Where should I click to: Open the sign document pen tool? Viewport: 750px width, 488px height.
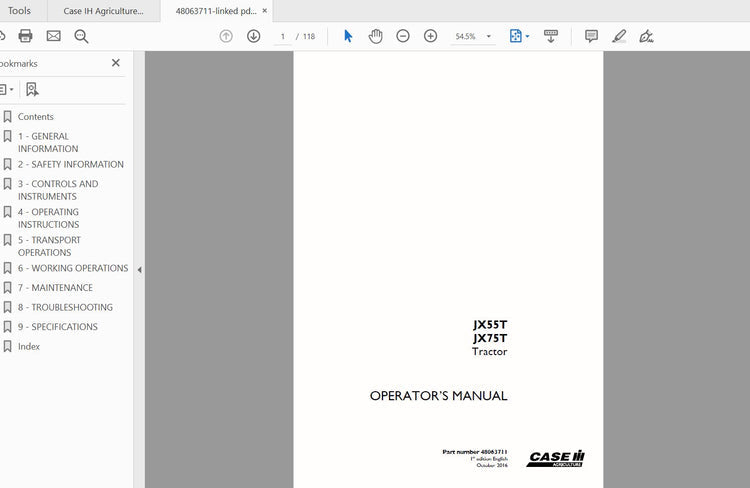click(x=646, y=36)
